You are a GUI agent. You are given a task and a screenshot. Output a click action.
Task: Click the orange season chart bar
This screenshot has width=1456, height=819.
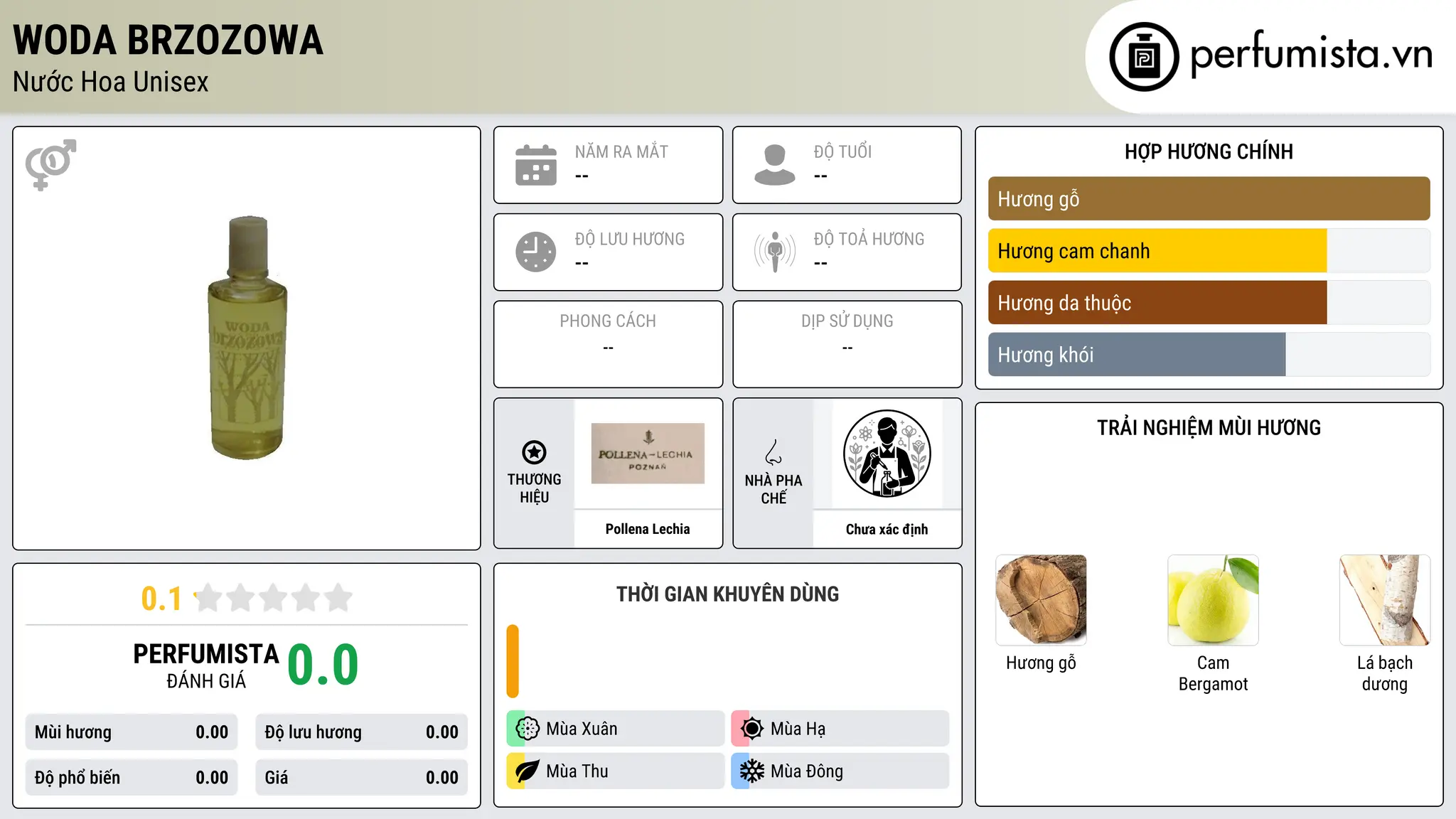coord(513,661)
